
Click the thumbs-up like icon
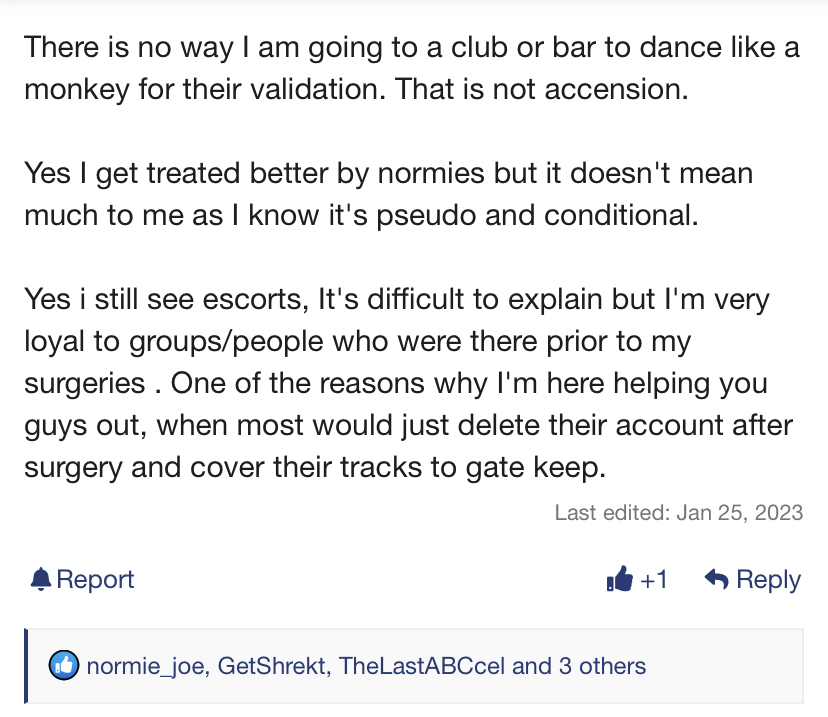[x=619, y=579]
